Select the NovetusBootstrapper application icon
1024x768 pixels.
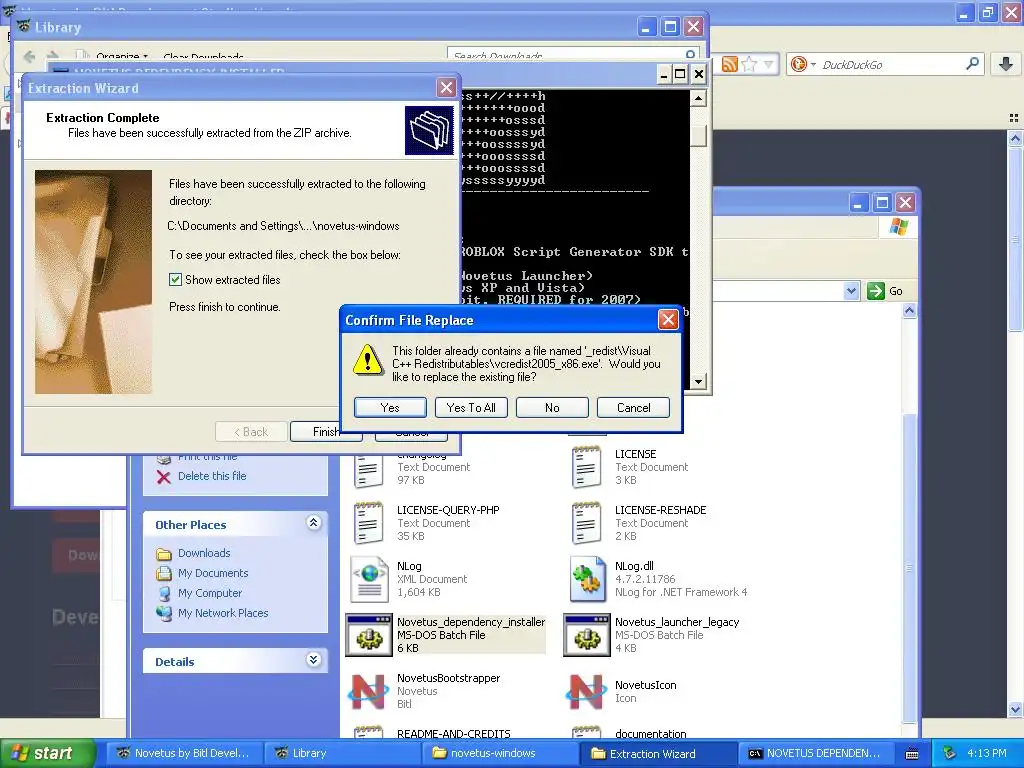pos(369,692)
